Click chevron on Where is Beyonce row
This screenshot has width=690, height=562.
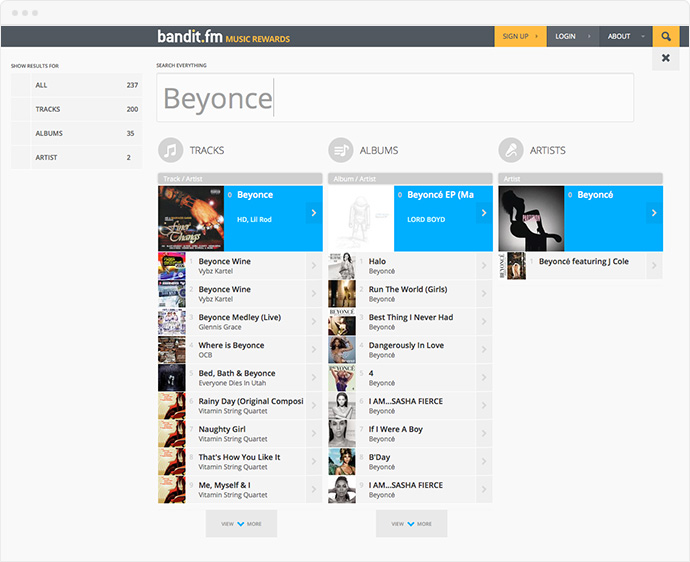[x=314, y=349]
